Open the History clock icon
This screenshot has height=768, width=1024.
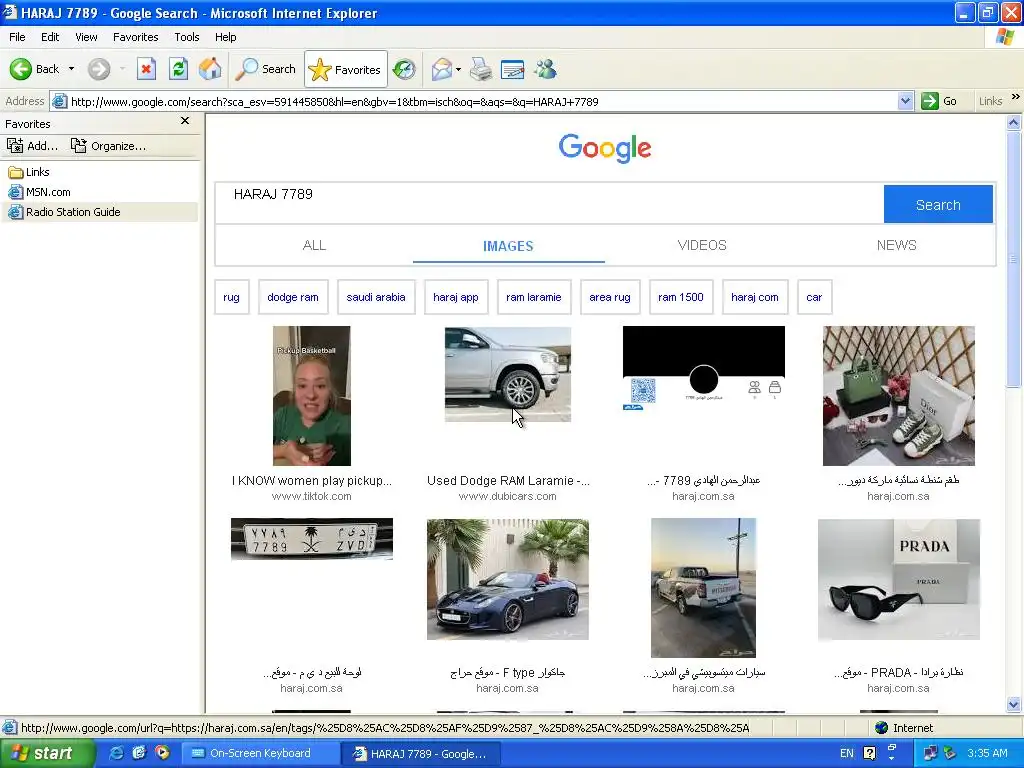pyautogui.click(x=404, y=69)
